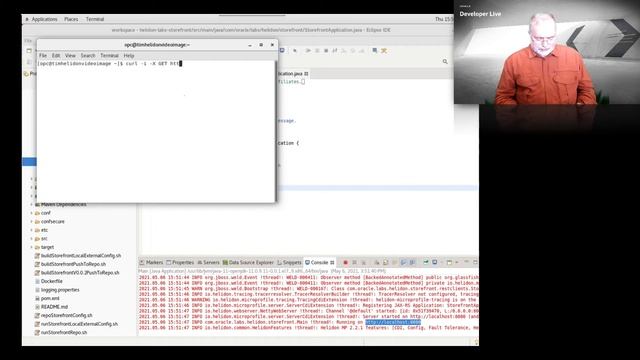
Task: Select logging.properties file
Action: [x=57, y=290]
